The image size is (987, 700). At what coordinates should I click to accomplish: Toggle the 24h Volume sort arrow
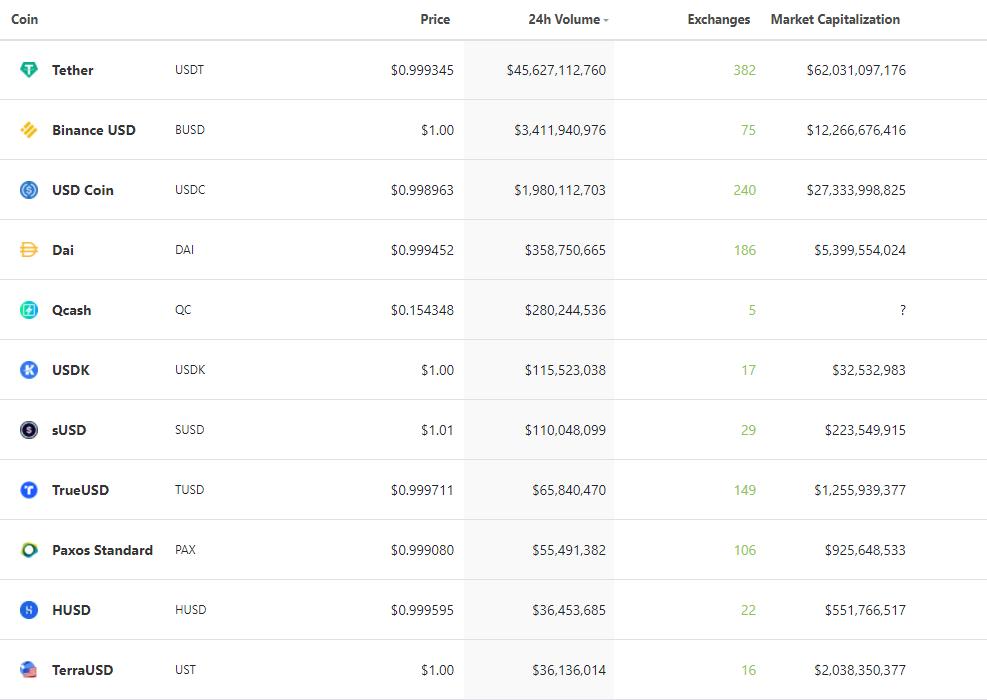pyautogui.click(x=606, y=21)
